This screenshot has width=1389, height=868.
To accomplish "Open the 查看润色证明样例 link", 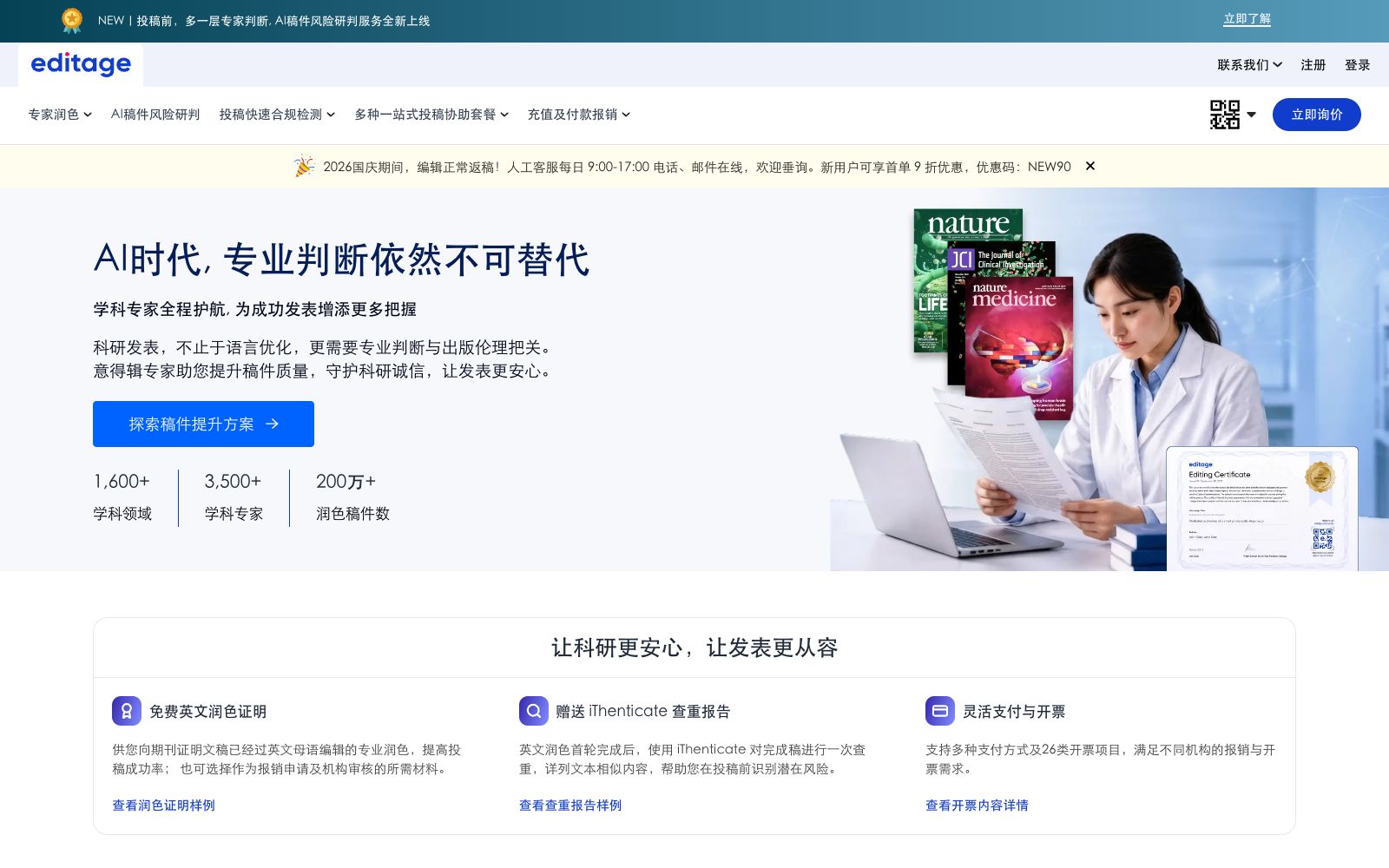I will (x=163, y=806).
